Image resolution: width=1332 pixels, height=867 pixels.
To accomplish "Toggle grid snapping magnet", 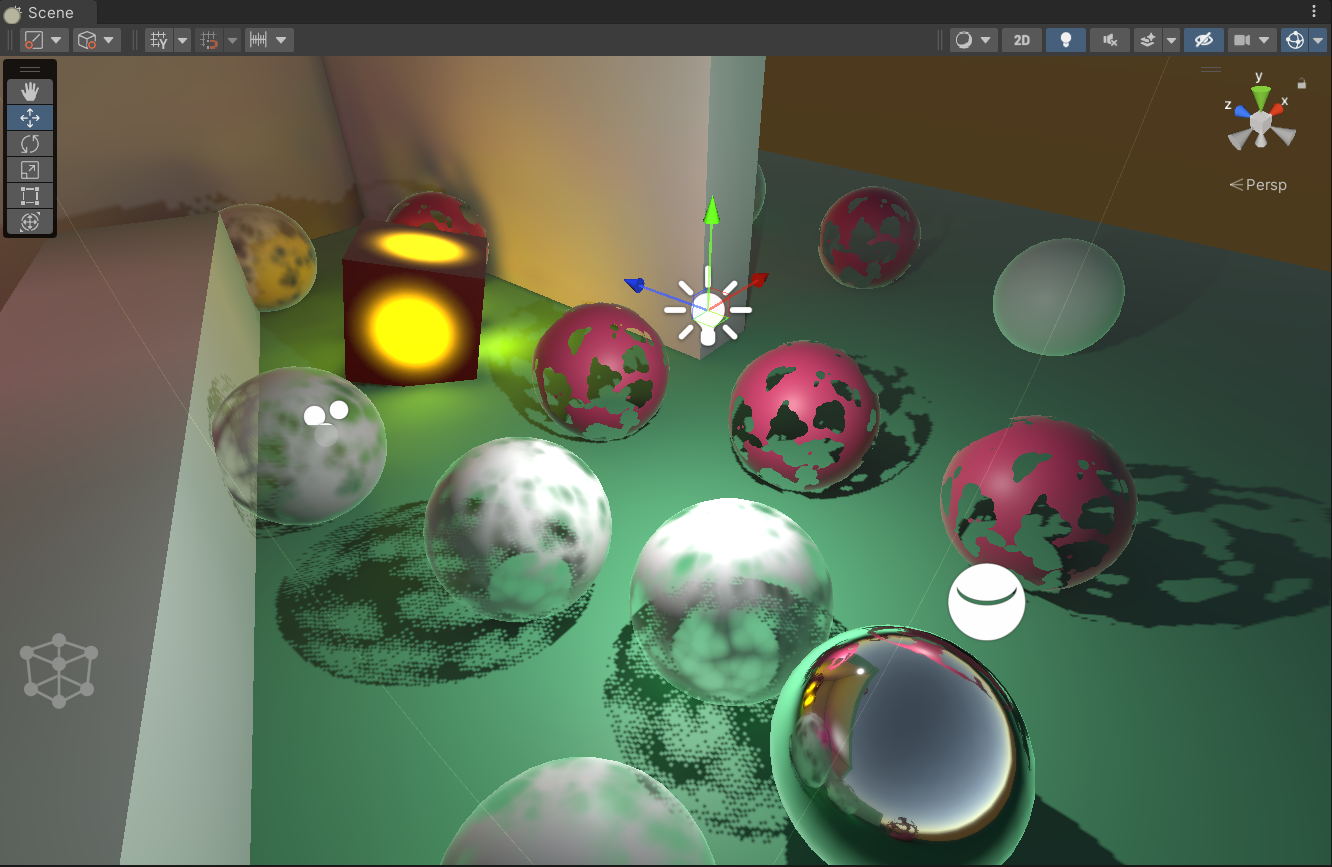I will (209, 40).
